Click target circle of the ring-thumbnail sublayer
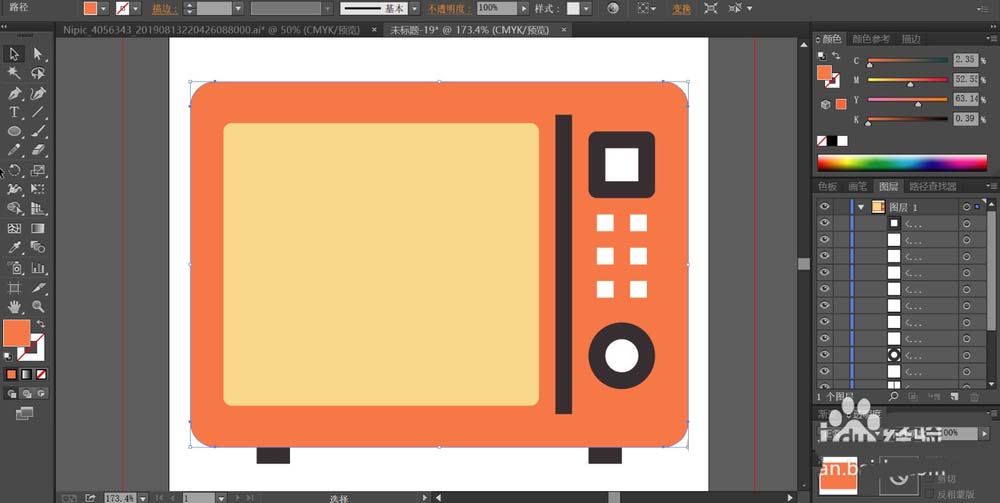The image size is (1000, 503). tap(966, 354)
